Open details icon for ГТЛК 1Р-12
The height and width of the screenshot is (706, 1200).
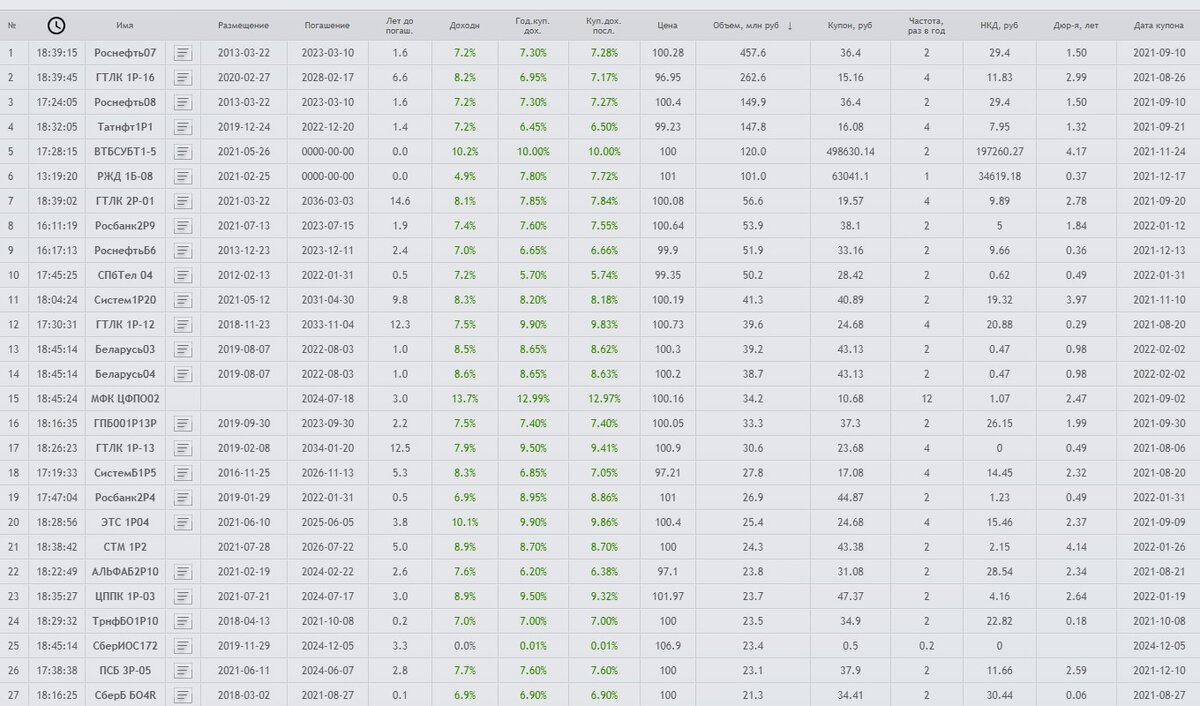pyautogui.click(x=183, y=324)
